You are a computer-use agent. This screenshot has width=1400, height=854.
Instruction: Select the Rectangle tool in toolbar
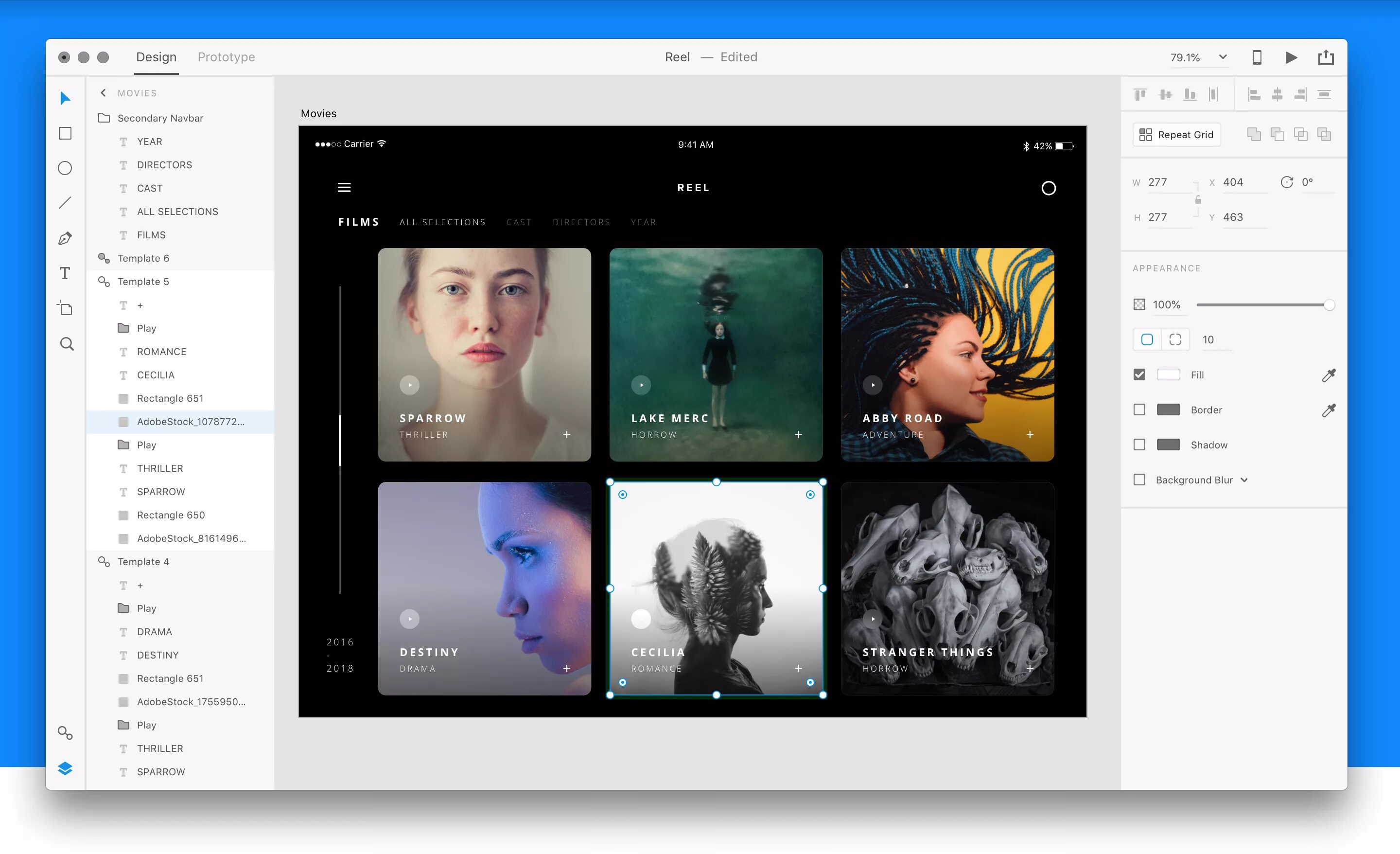click(65, 133)
